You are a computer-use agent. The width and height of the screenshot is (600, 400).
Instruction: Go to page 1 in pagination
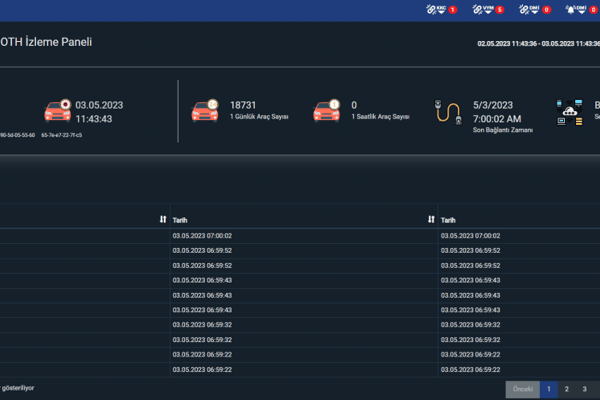(549, 389)
